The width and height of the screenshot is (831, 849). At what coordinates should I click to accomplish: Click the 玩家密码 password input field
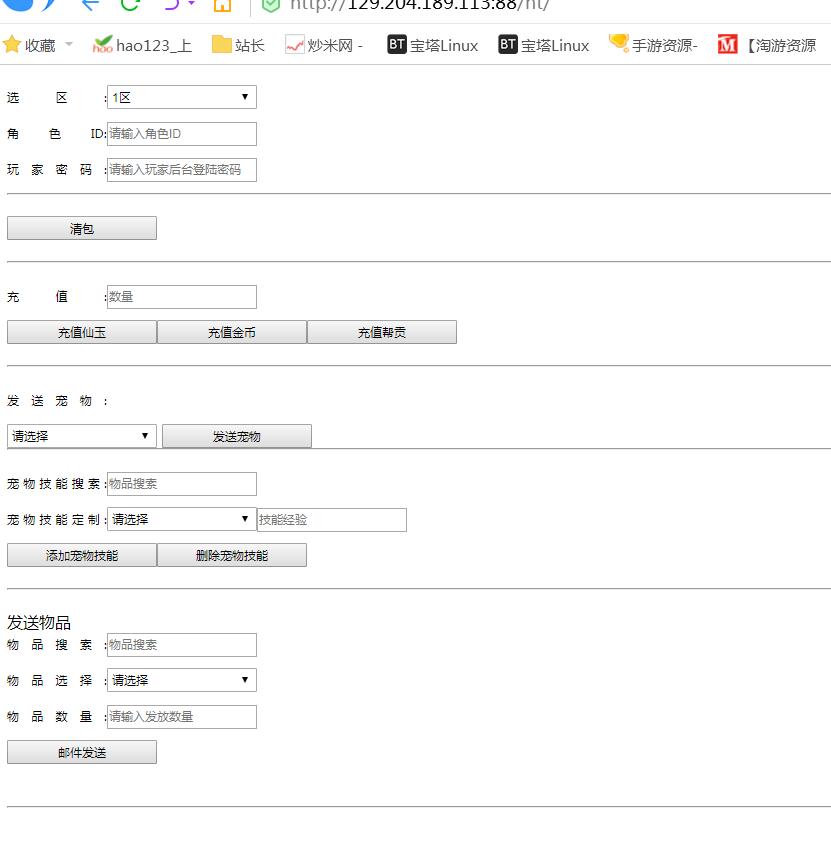[181, 170]
